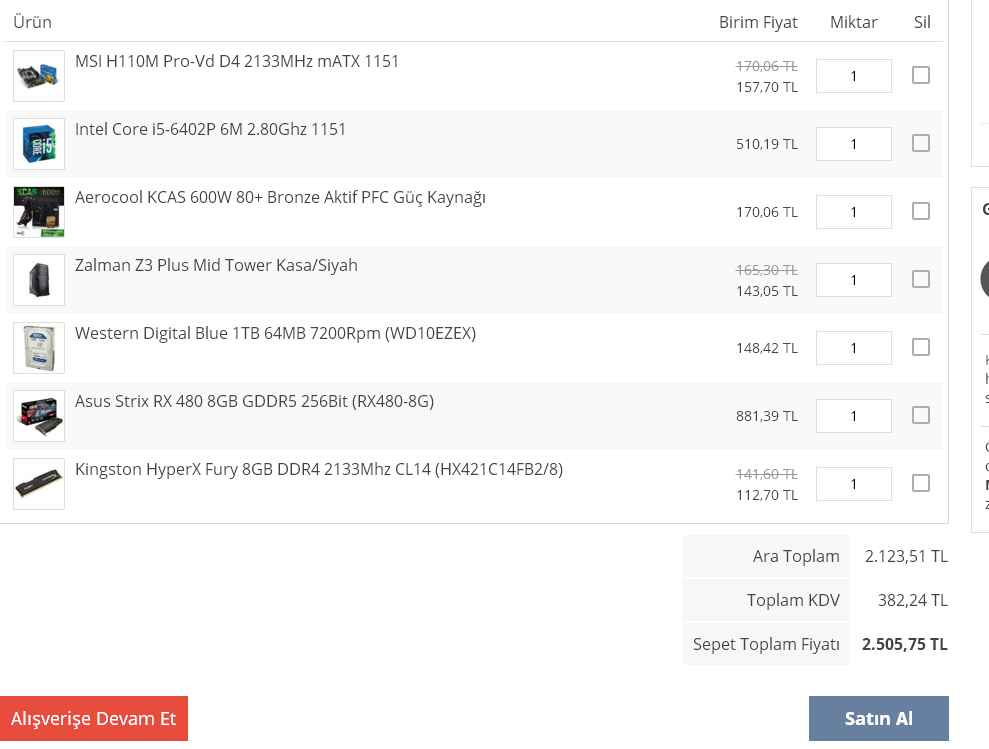Focus the Western Digital Blue quantity box
The height and width of the screenshot is (749, 989).
853,348
